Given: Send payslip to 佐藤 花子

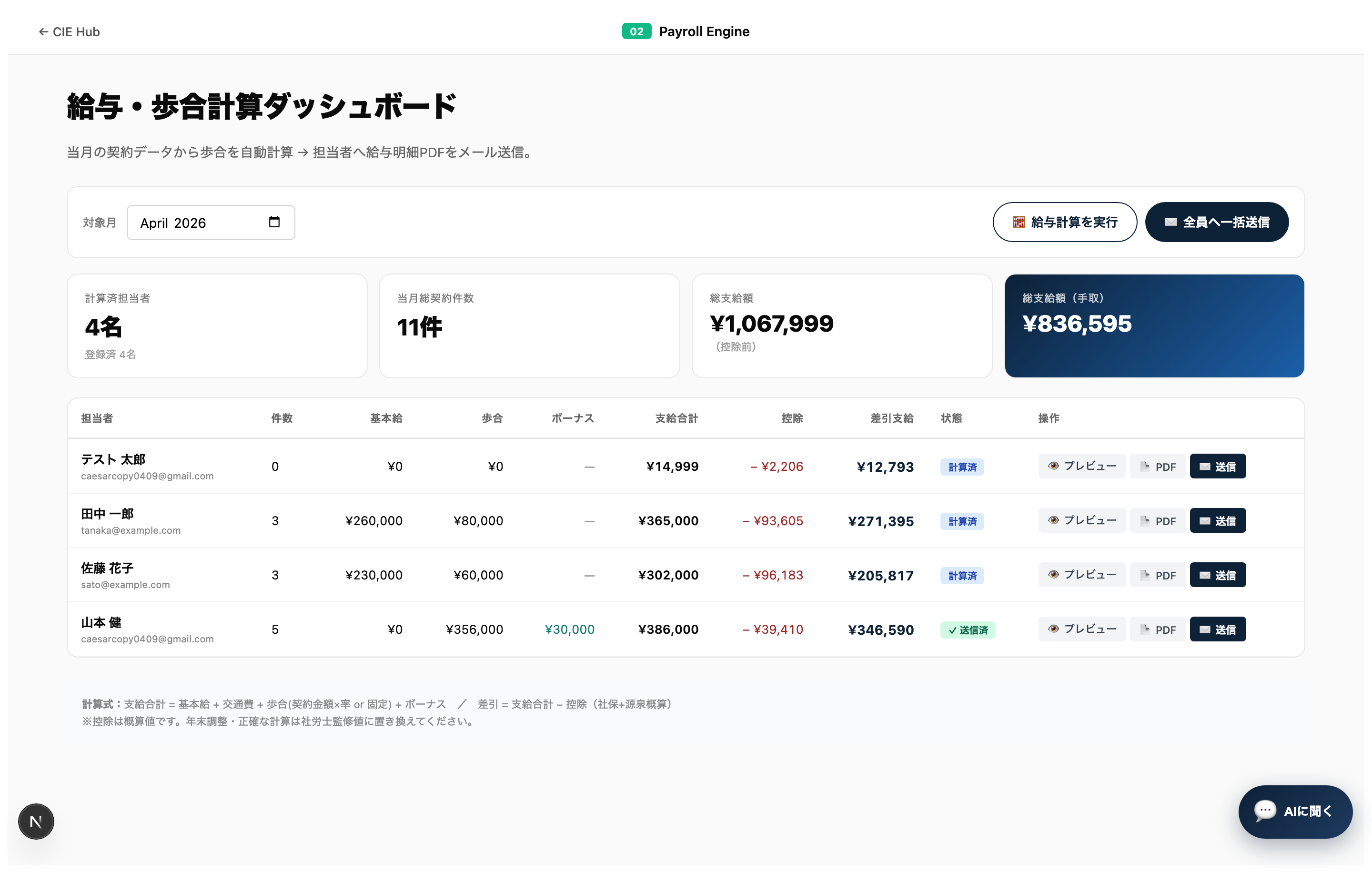Looking at the screenshot, I should point(1218,575).
